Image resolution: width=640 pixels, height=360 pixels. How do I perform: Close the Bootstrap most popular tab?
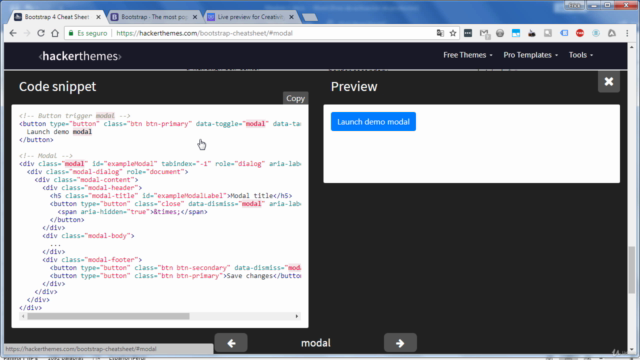pos(195,17)
